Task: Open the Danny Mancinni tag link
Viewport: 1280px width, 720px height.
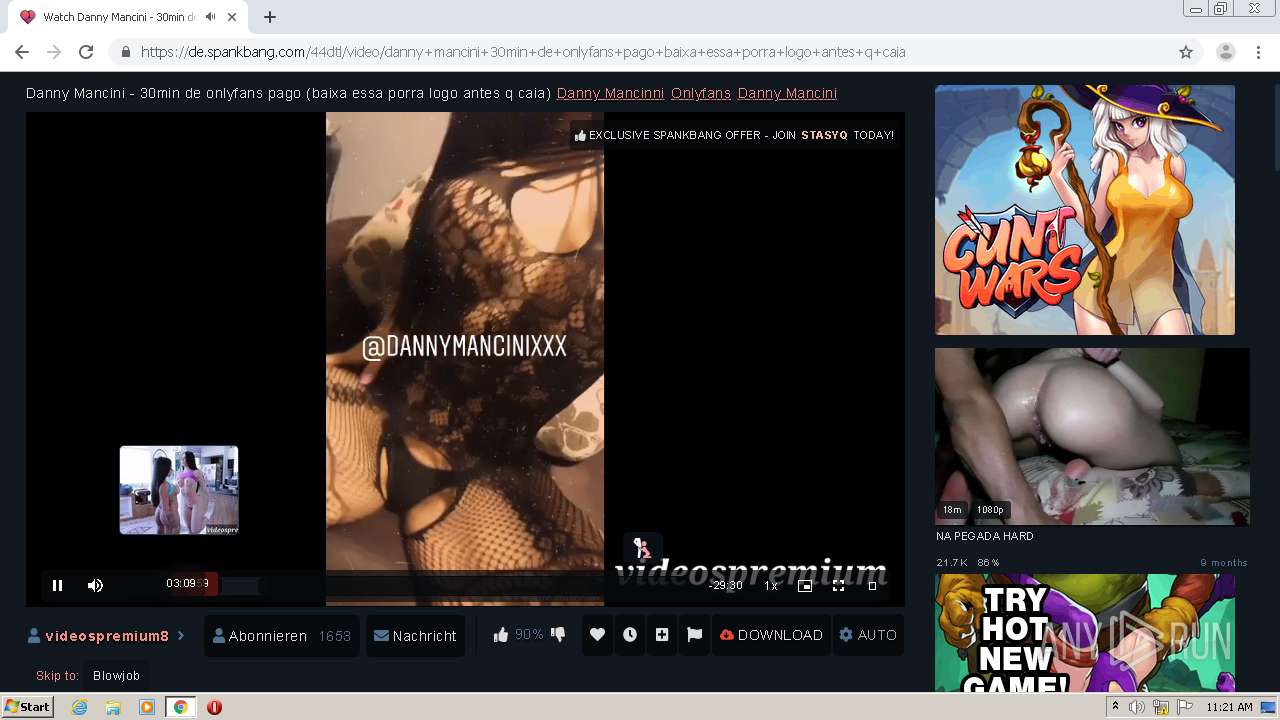Action: pos(610,93)
